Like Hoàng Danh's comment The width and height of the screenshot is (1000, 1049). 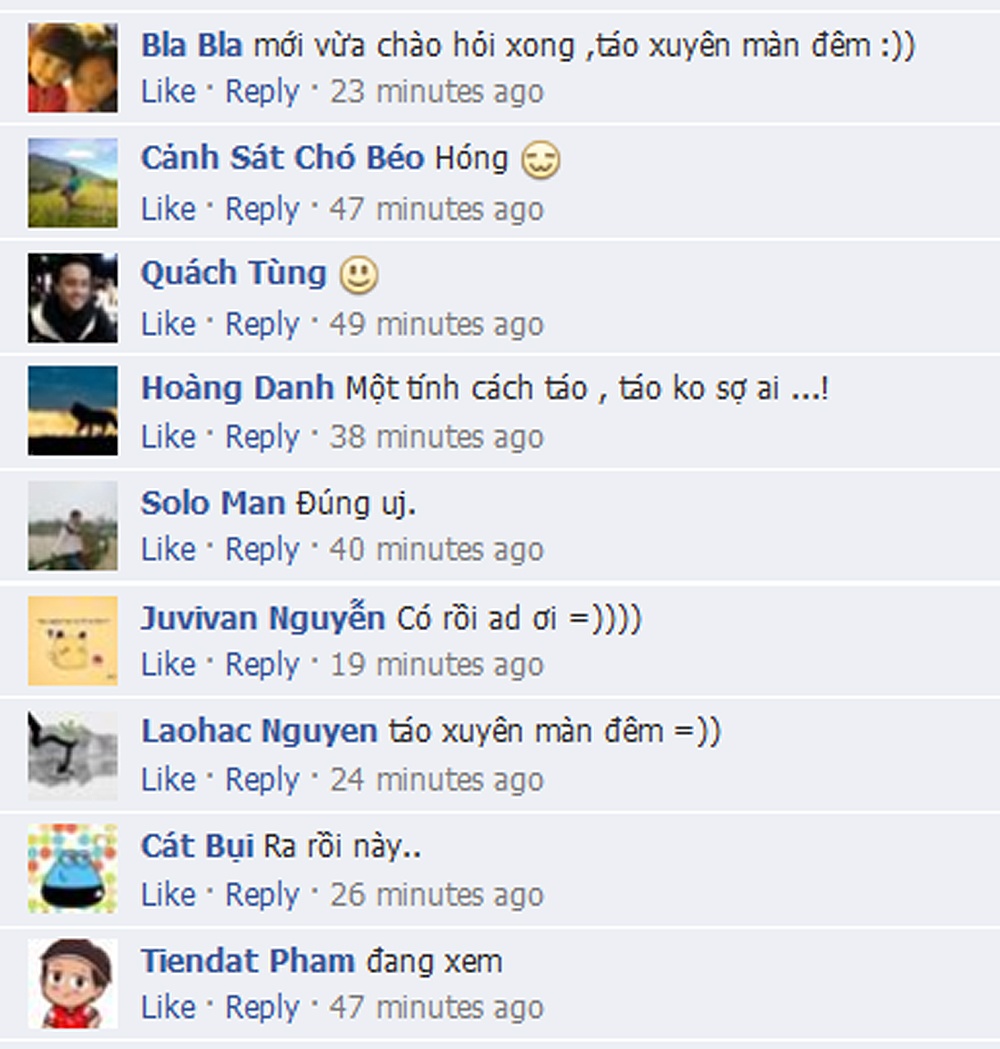pos(168,437)
